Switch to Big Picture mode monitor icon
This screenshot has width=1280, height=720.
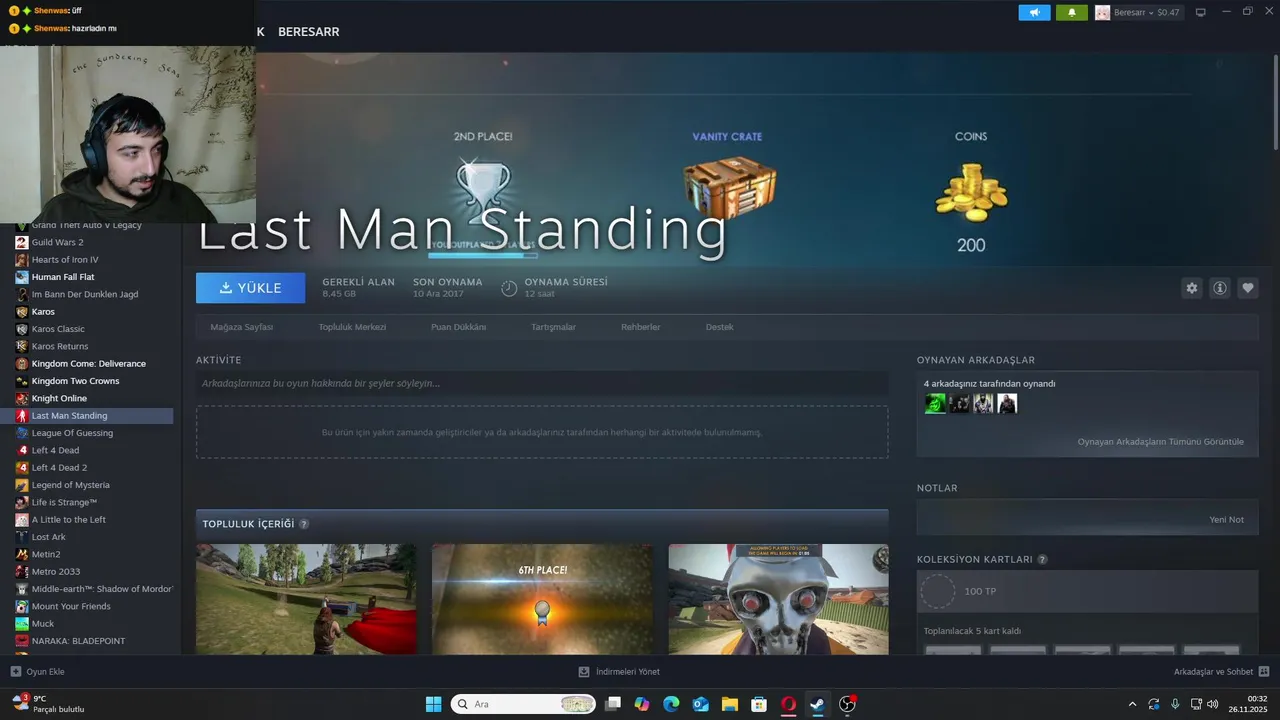[x=1201, y=12]
